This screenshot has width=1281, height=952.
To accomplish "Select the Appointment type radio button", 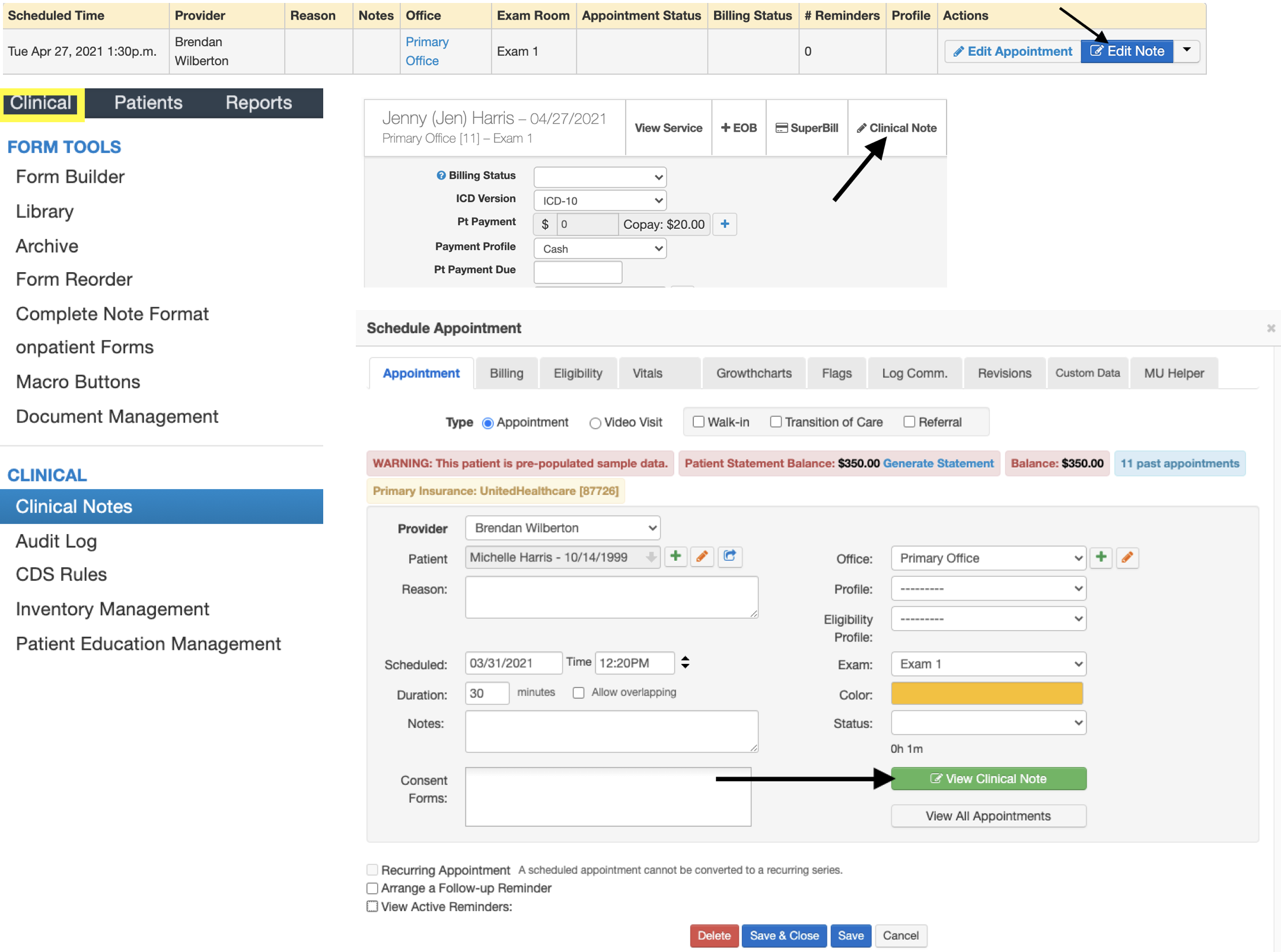I will pyautogui.click(x=487, y=423).
